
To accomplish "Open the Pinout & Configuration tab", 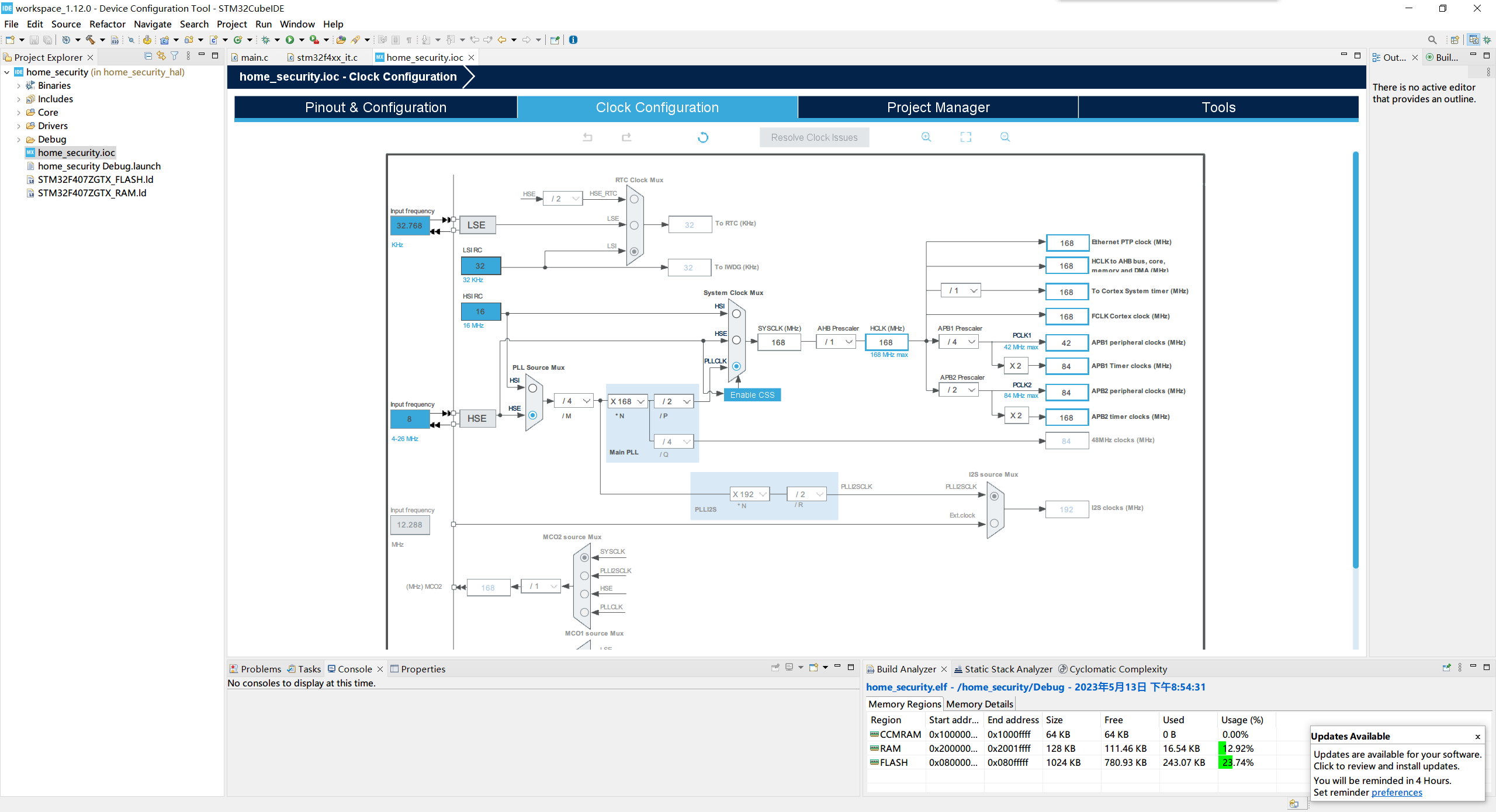I will click(x=376, y=107).
